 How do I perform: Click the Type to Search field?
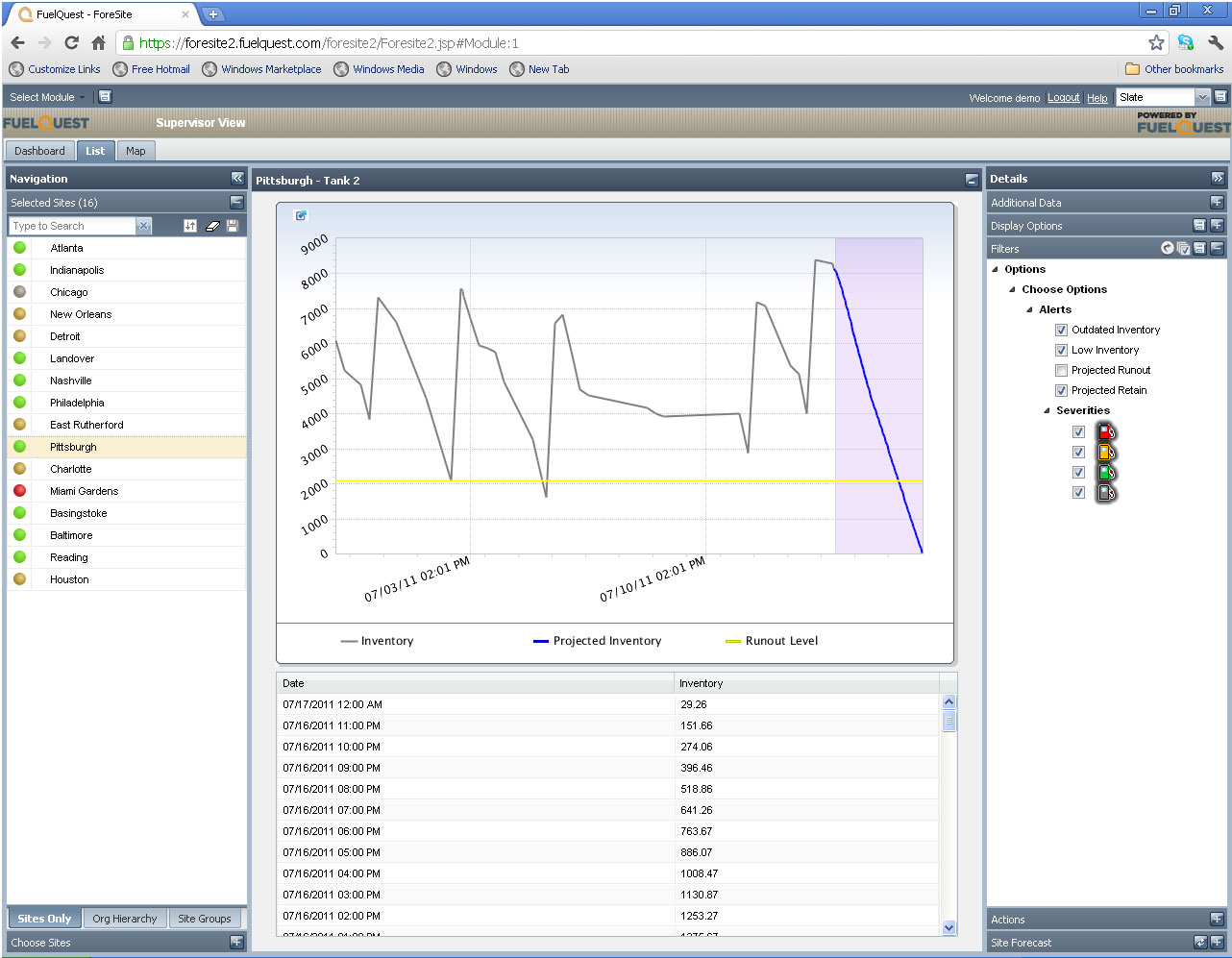click(x=72, y=226)
